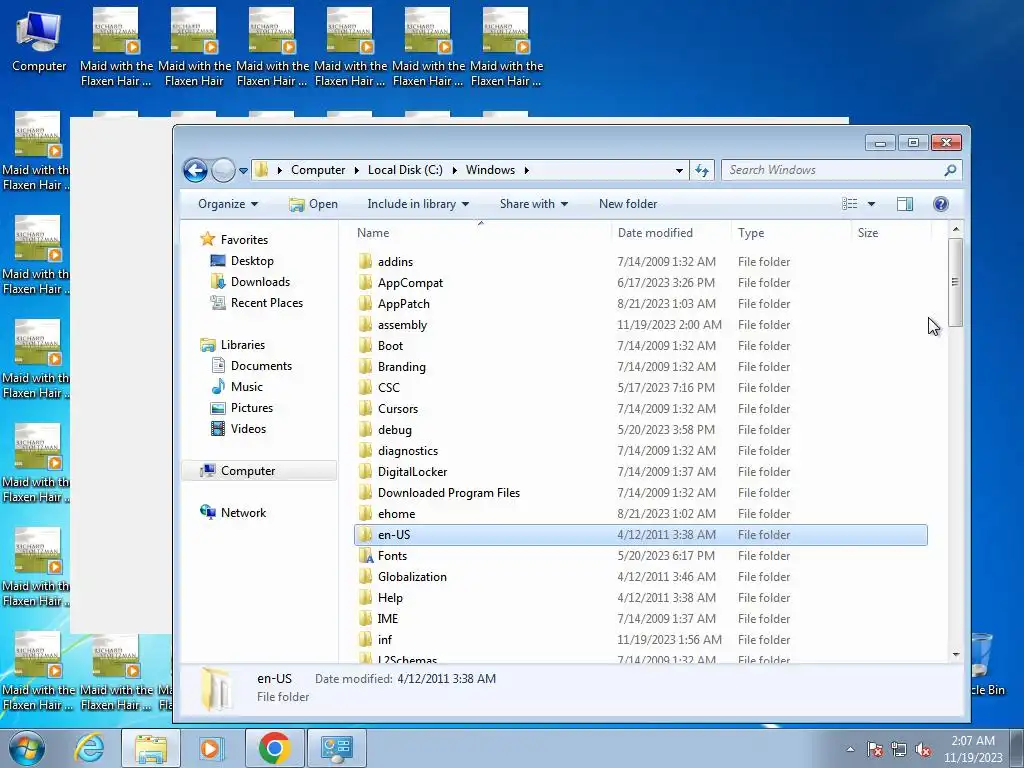Viewport: 1024px width, 768px height.
Task: Sort by the Type column header
Action: (x=751, y=232)
